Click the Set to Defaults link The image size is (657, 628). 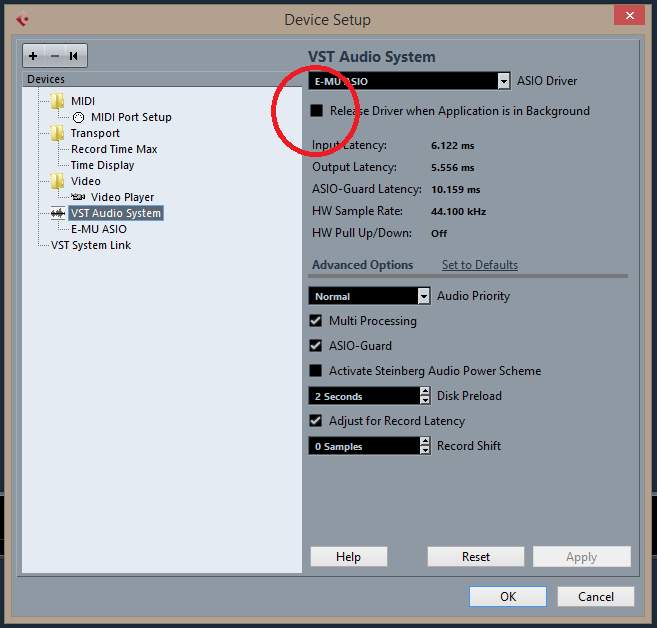pyautogui.click(x=480, y=265)
